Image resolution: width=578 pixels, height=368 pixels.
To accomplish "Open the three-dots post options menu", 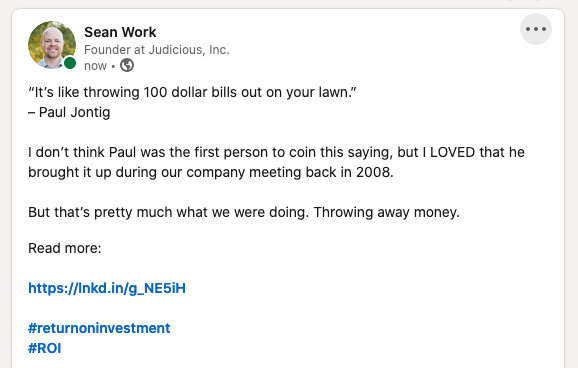I will click(536, 29).
